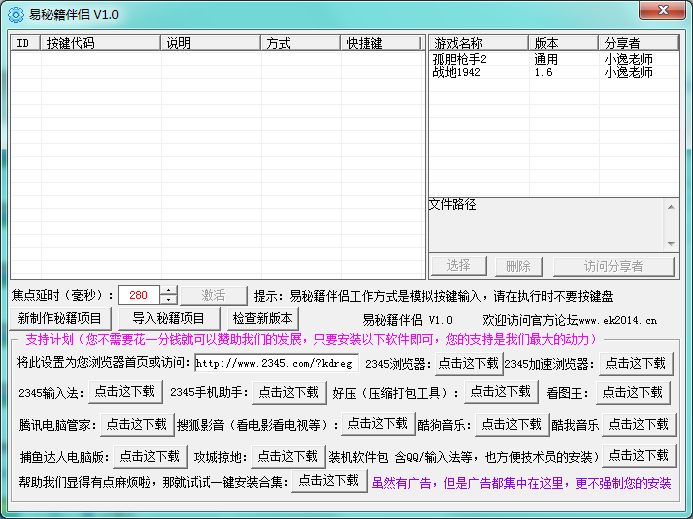This screenshot has width=693, height=519.
Task: Download 酷我音乐 via its 点击这下载 button
Action: tap(639, 425)
